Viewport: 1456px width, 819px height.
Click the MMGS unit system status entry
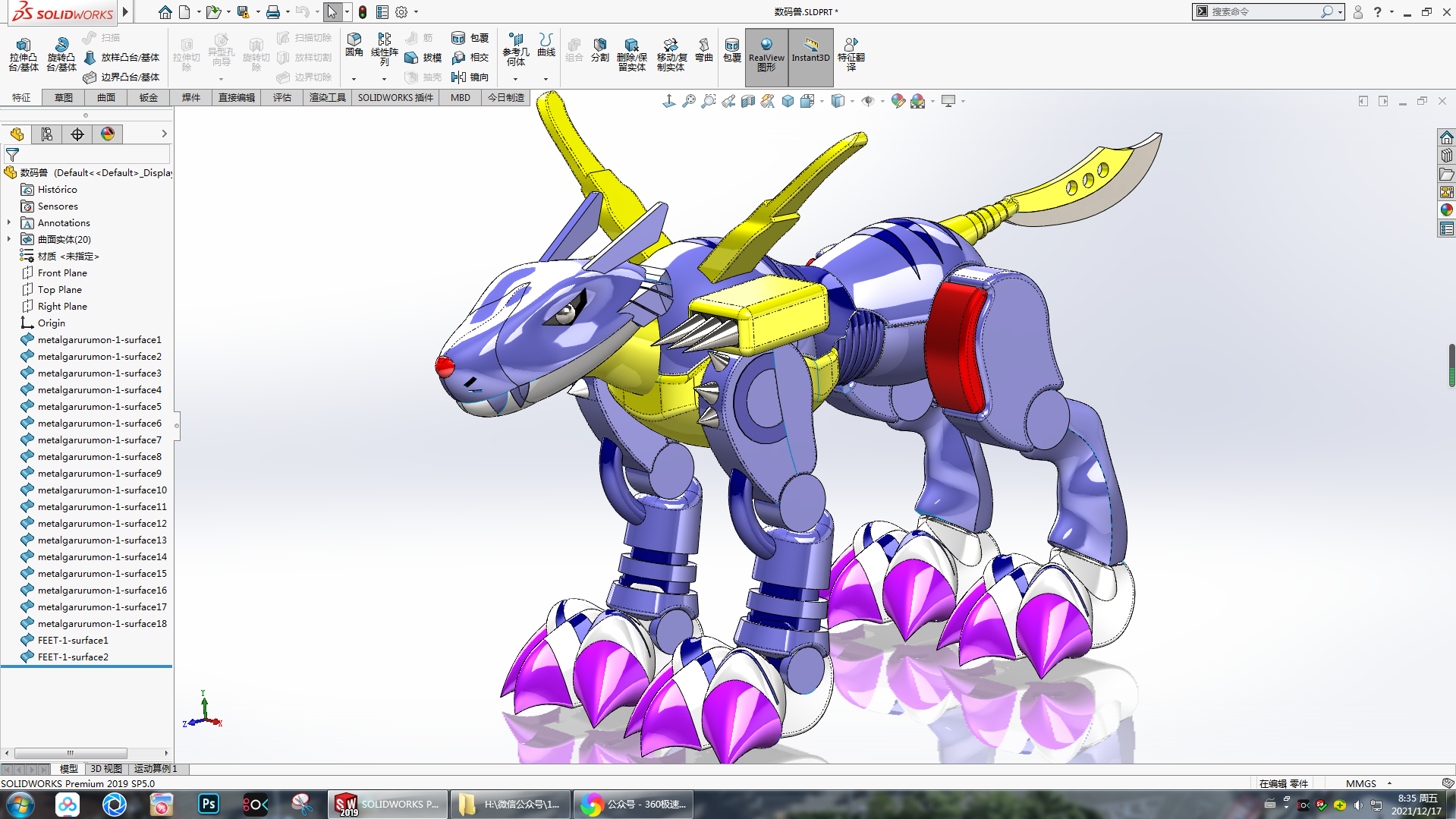(x=1360, y=783)
